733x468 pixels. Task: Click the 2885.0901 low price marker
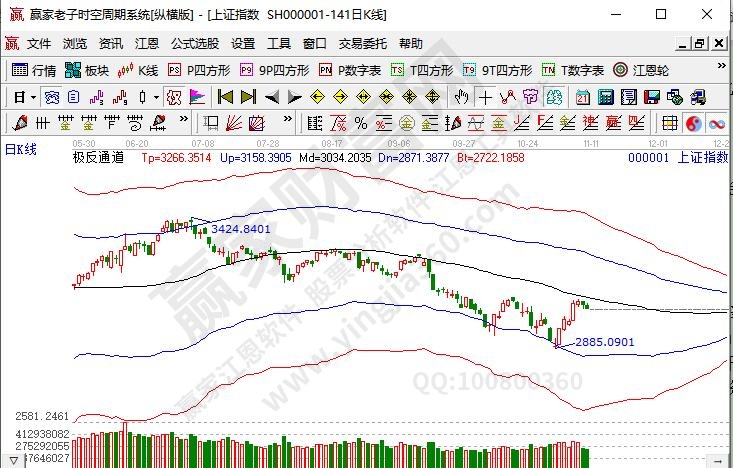click(605, 342)
